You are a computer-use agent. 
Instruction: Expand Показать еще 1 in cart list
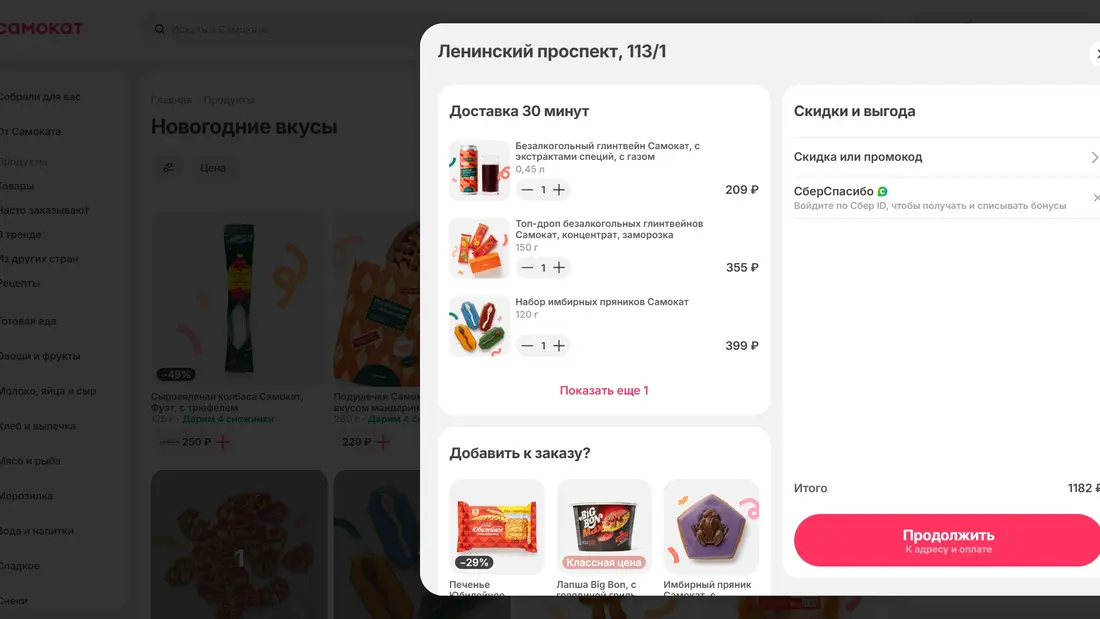click(604, 391)
